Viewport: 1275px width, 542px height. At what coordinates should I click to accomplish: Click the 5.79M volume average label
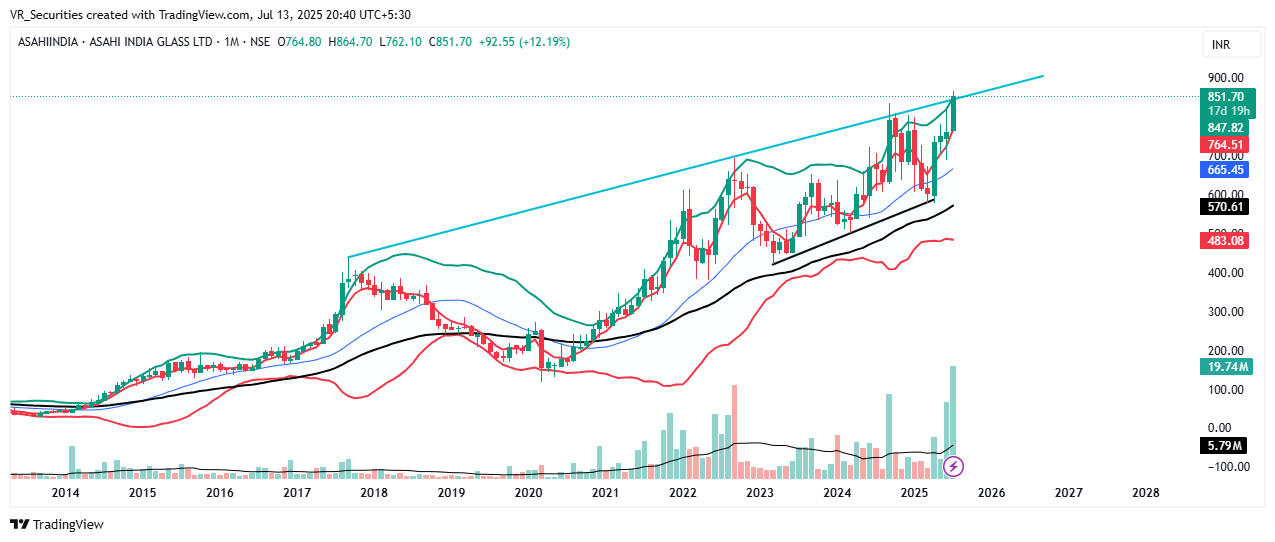1225,446
